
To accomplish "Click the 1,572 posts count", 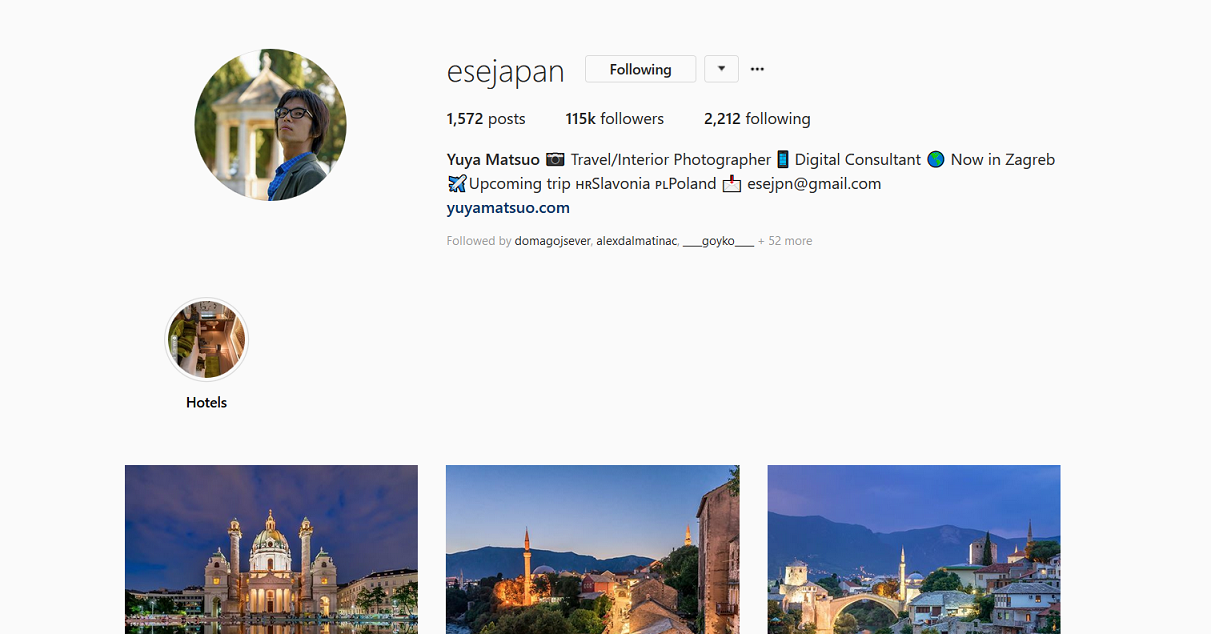I will pos(486,118).
